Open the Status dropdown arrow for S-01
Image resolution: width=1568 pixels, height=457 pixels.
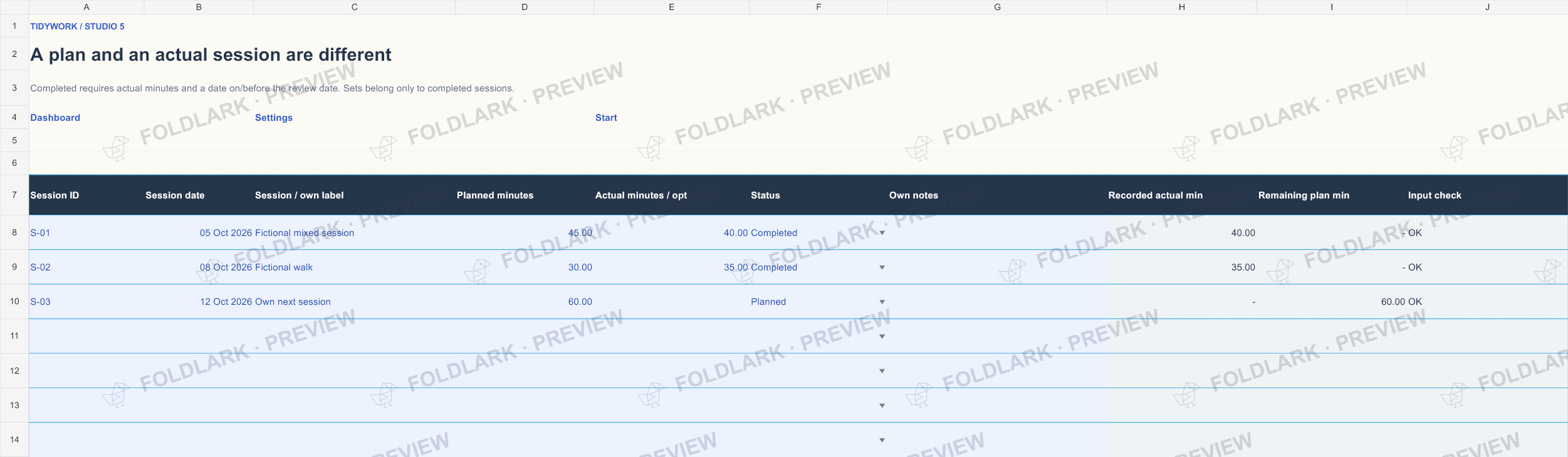882,233
